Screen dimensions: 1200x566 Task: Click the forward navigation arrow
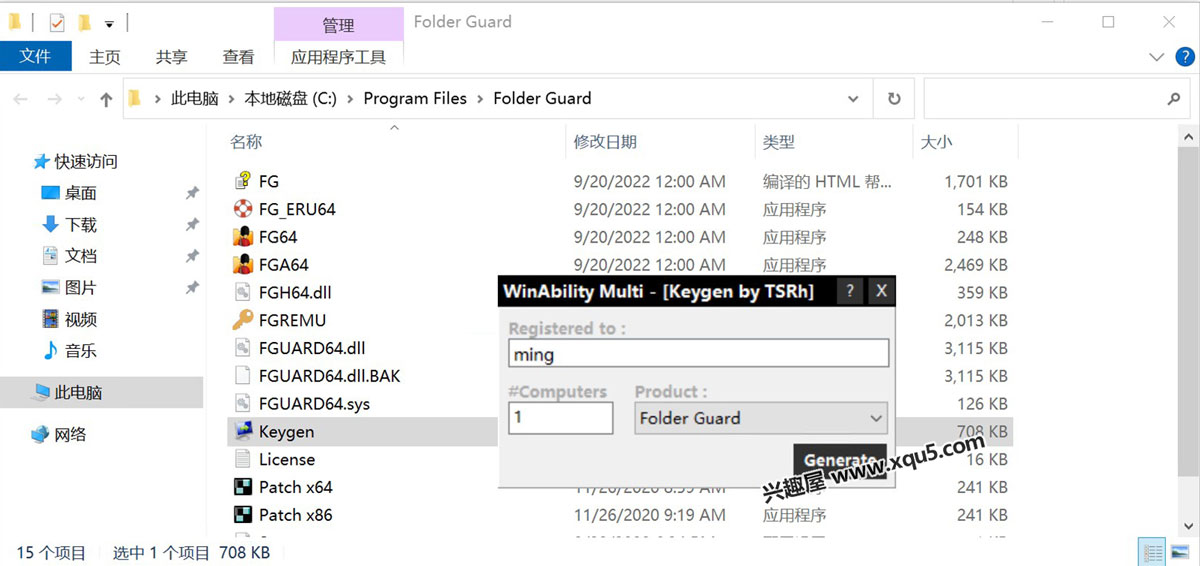coord(54,99)
